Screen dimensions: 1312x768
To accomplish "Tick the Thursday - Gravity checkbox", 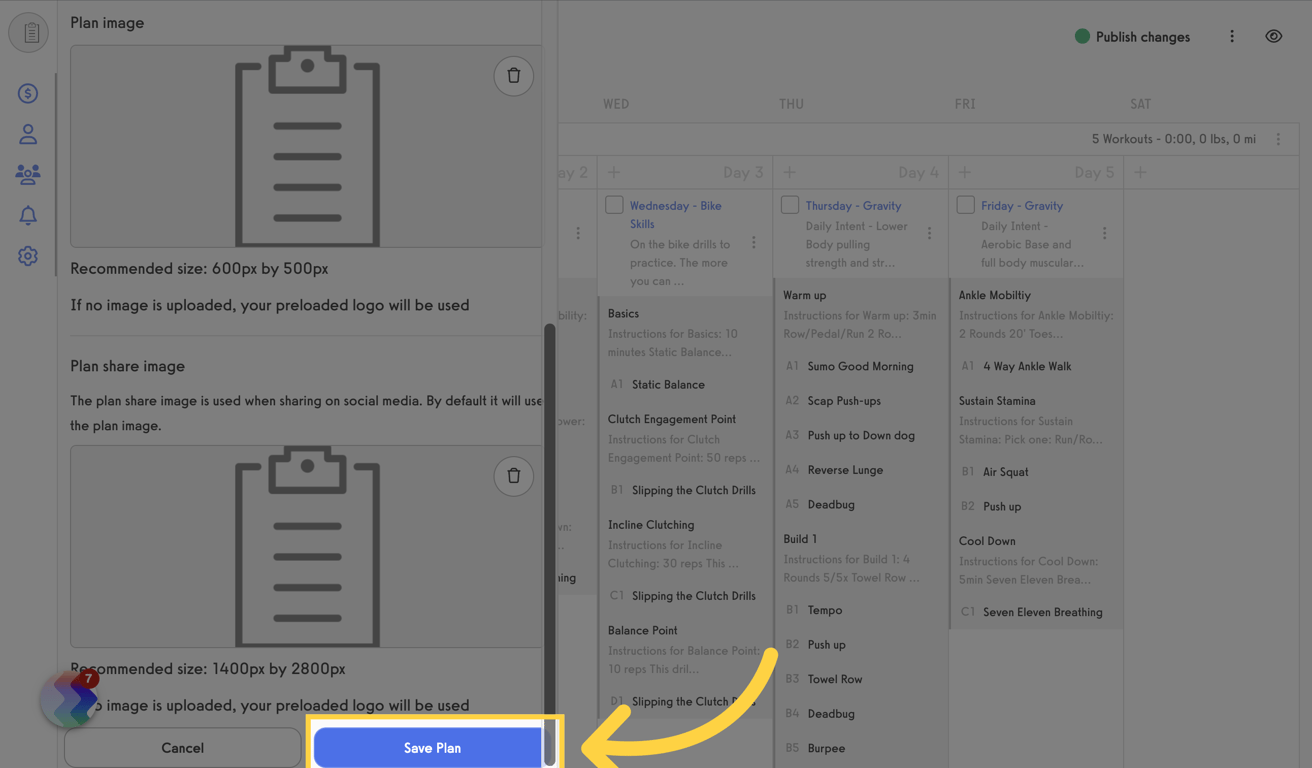I will 790,205.
